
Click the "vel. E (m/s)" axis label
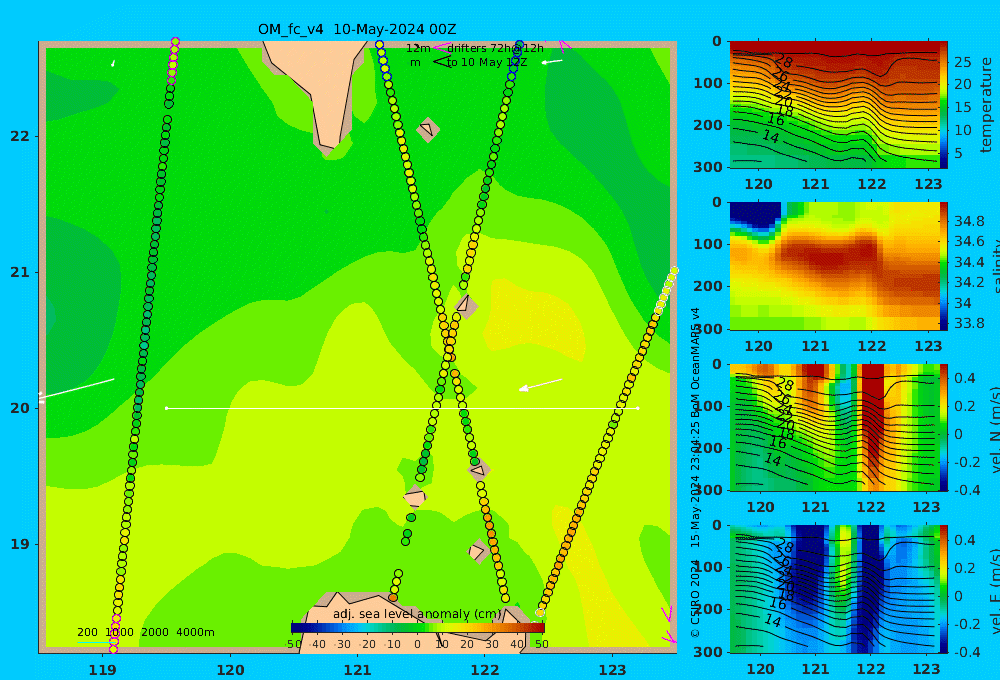(x=994, y=591)
